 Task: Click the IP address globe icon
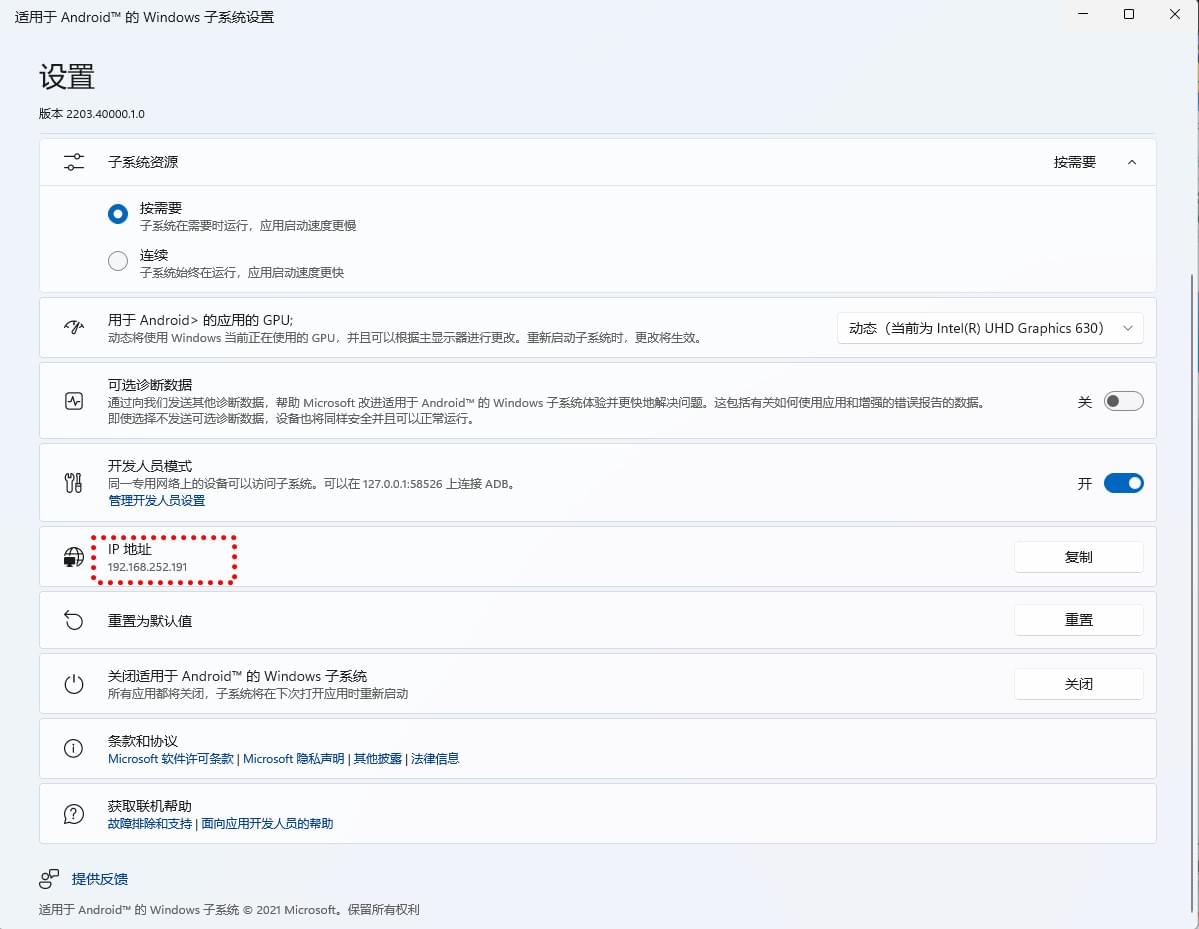tap(74, 557)
